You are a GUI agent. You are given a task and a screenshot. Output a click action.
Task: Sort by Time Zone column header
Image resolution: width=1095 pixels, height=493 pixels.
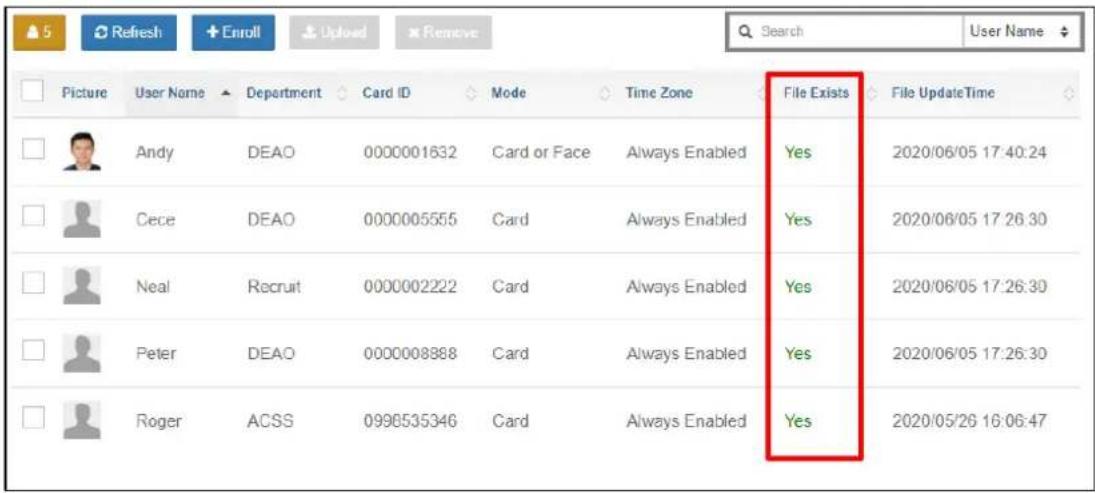tap(691, 93)
